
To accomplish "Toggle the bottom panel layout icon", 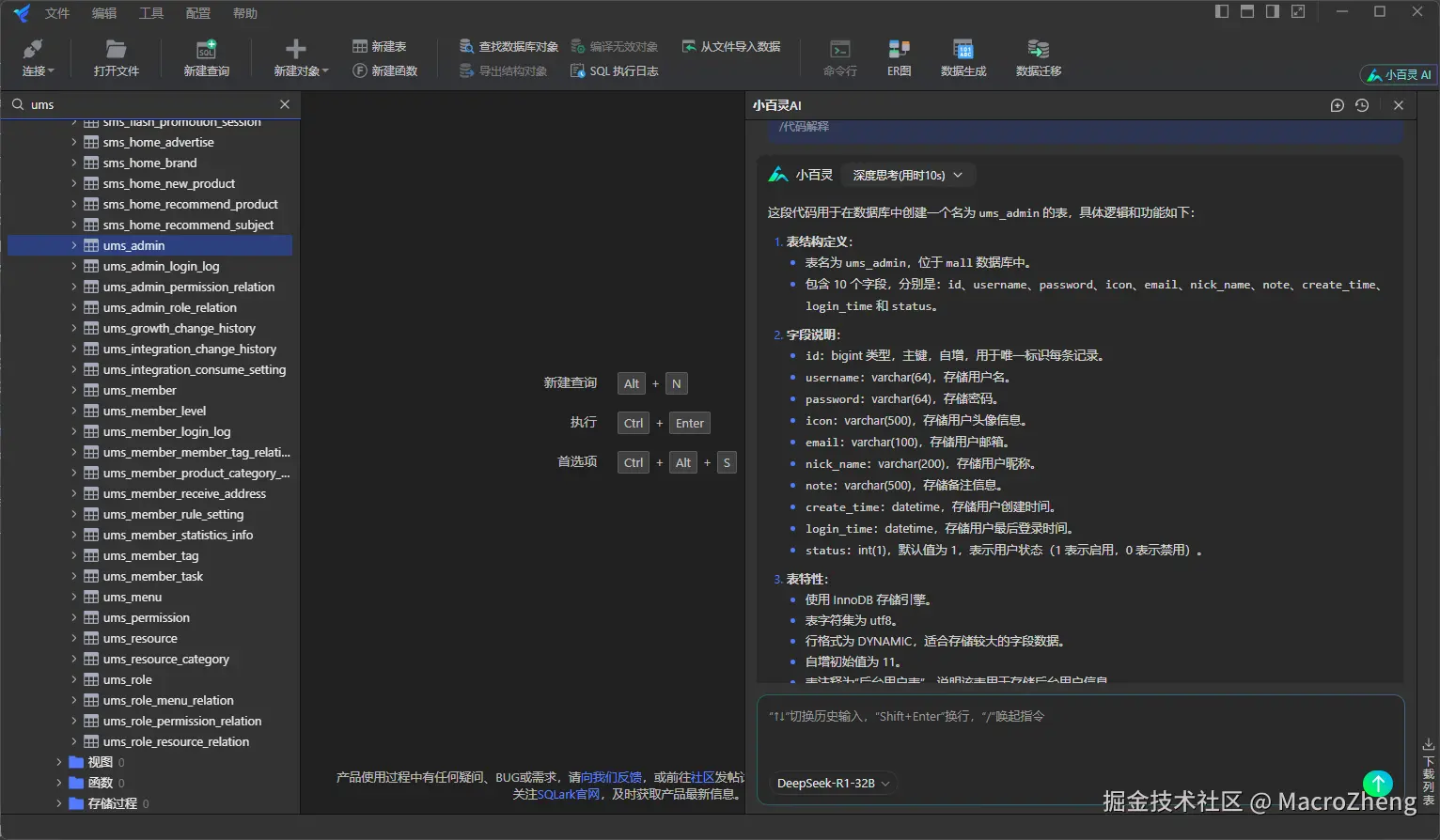I will point(1247,11).
